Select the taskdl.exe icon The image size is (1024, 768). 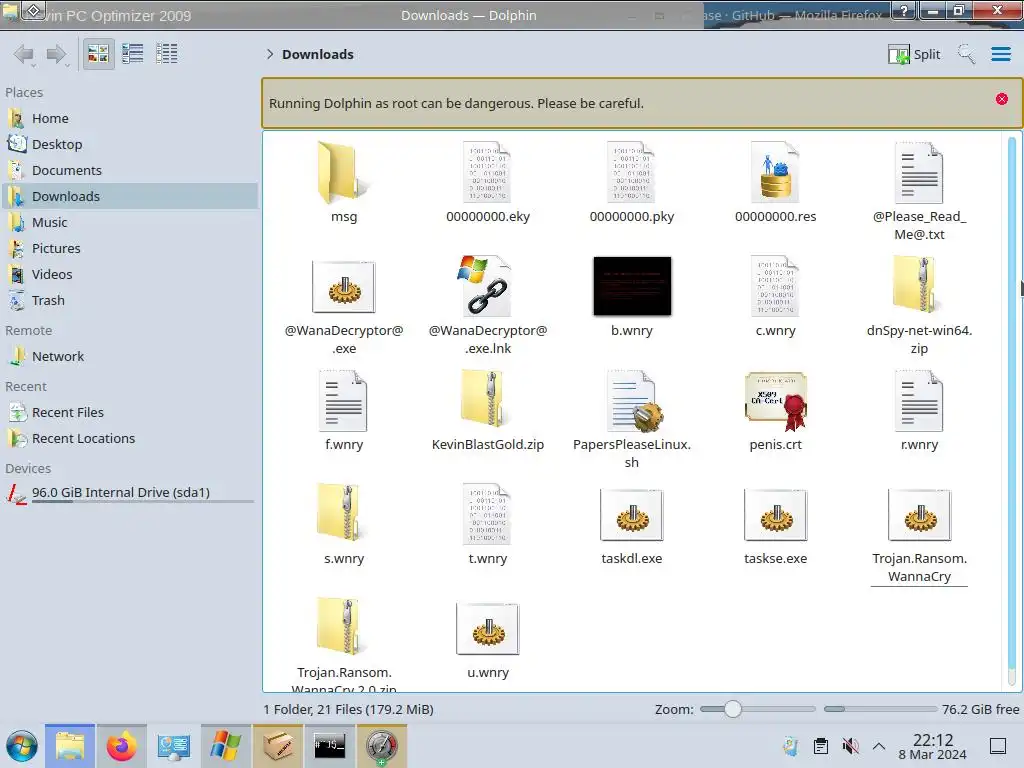coord(632,515)
